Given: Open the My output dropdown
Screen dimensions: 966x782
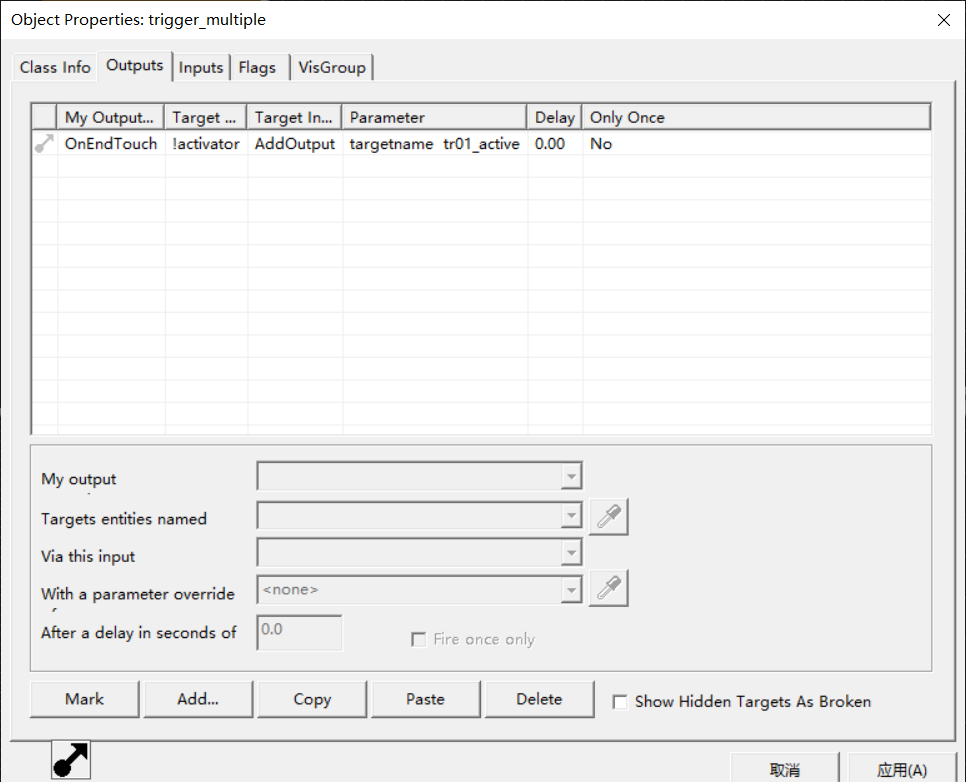Looking at the screenshot, I should click(571, 476).
